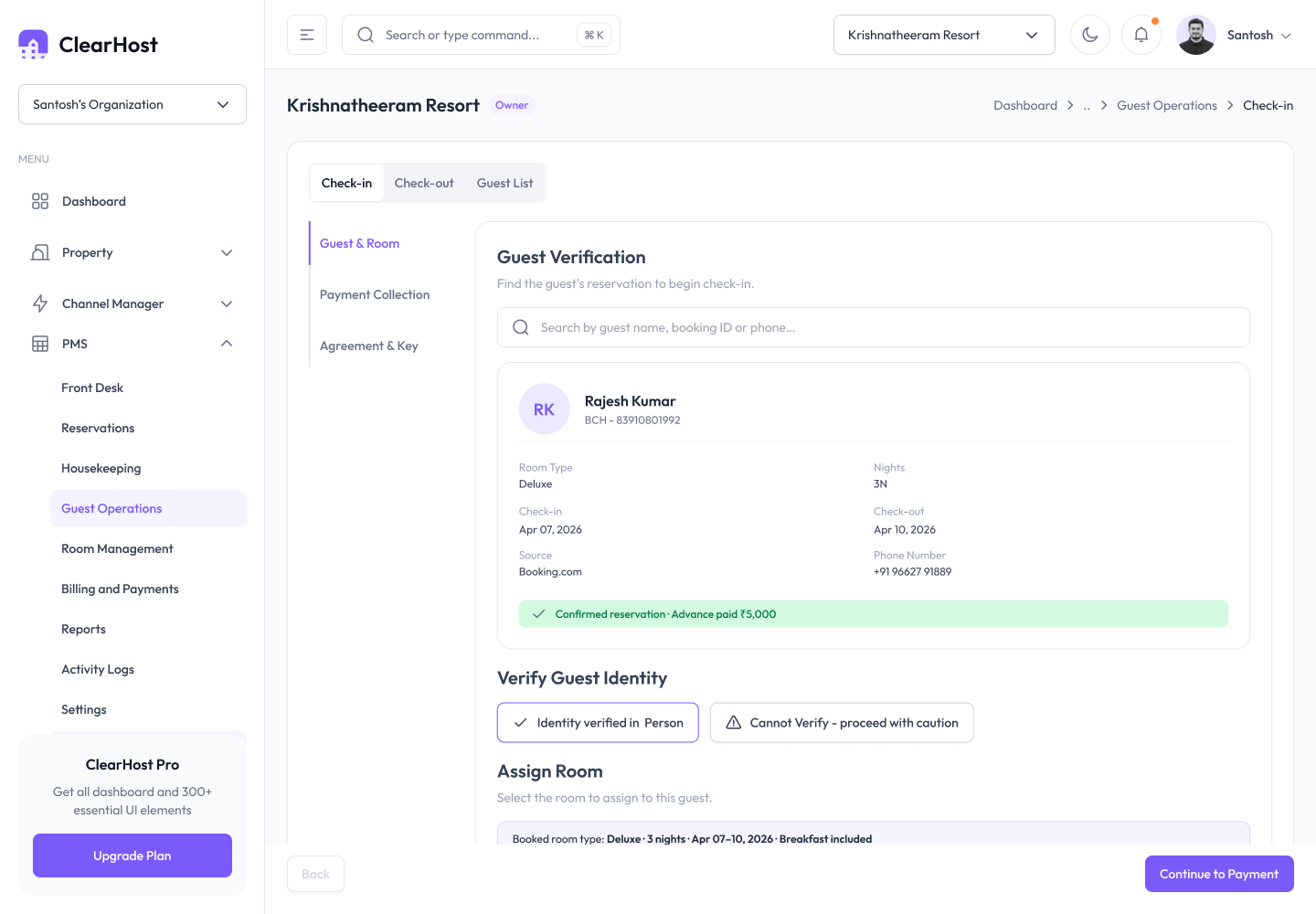Select Identity verified in Person option
Screen dimensions: 1316x914
pos(598,723)
